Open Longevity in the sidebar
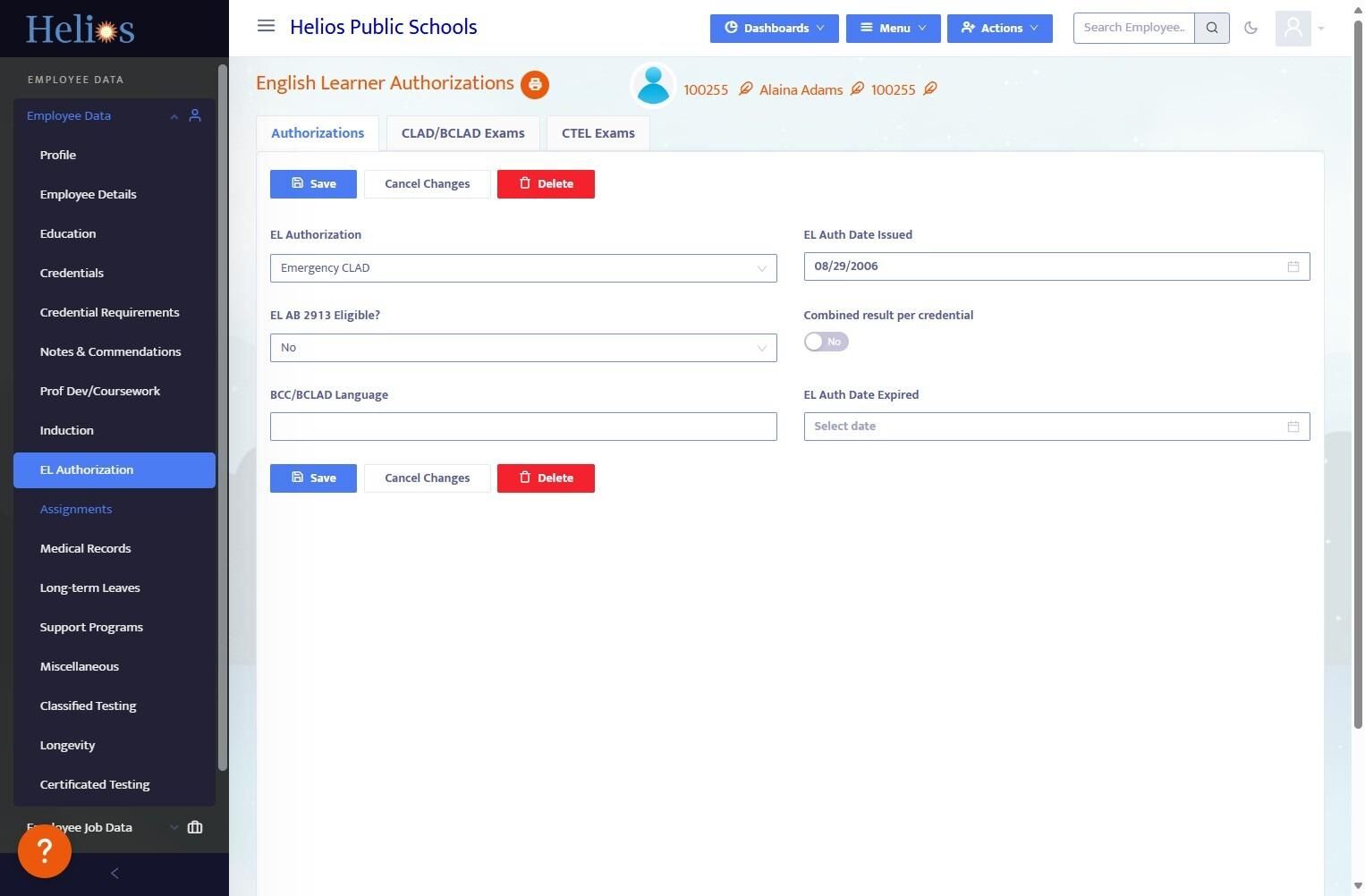 click(114, 745)
